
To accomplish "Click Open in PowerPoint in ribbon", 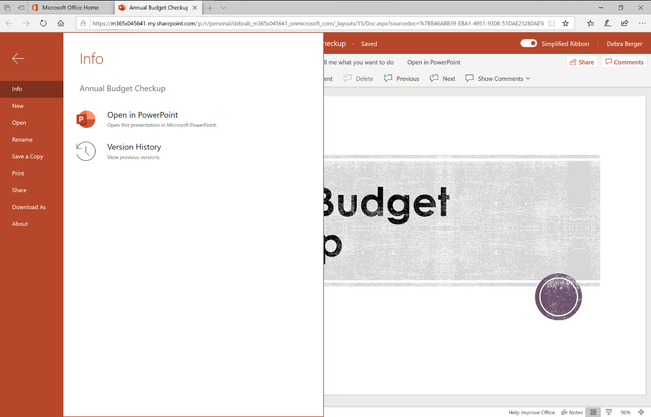I will 433,62.
